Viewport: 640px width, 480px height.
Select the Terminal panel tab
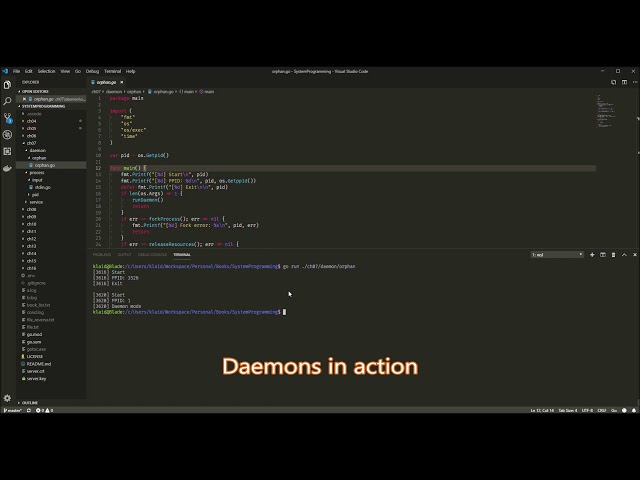click(182, 255)
